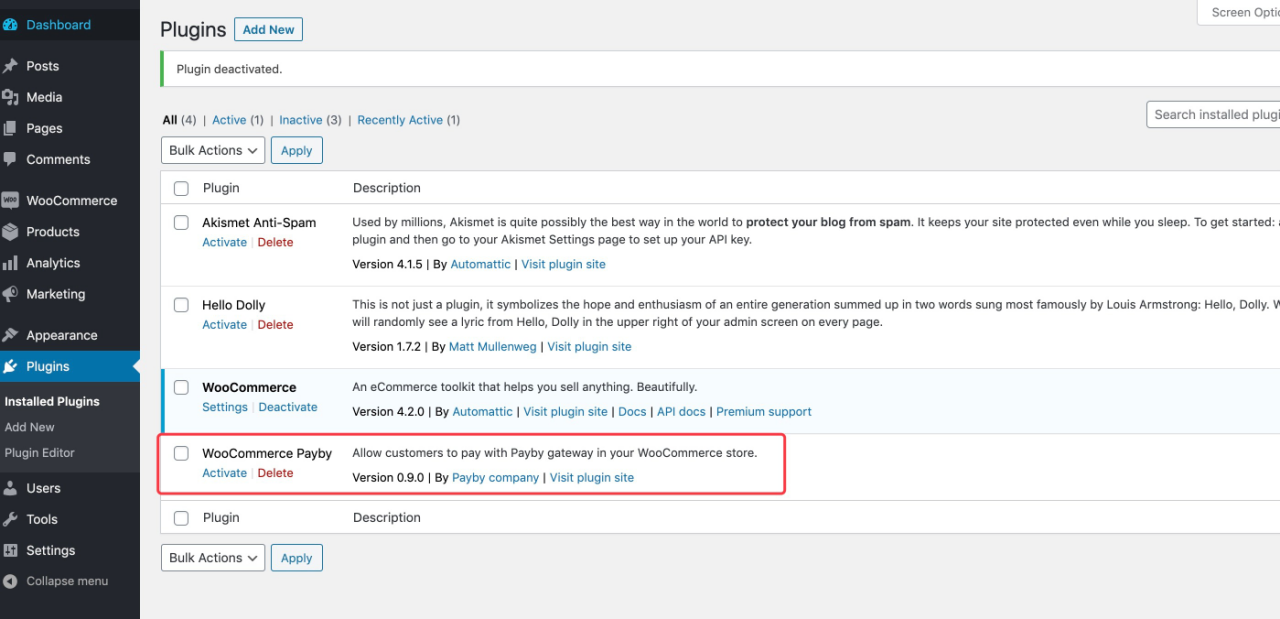Click the Search installed plugins field
This screenshot has width=1280, height=619.
click(1215, 115)
